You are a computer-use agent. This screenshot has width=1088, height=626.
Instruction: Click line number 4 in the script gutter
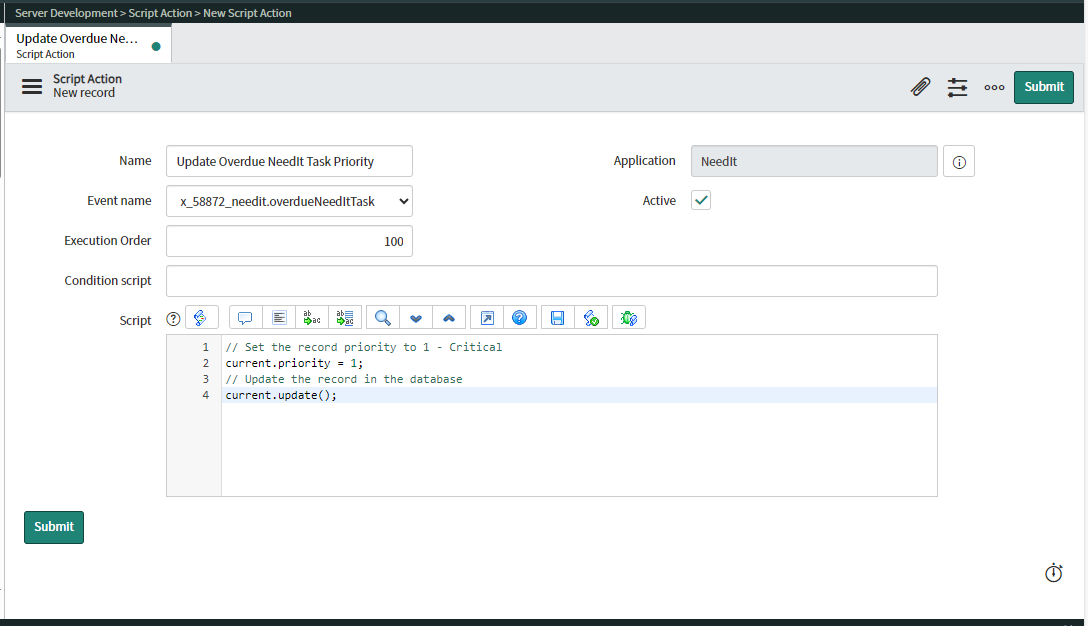coord(205,395)
